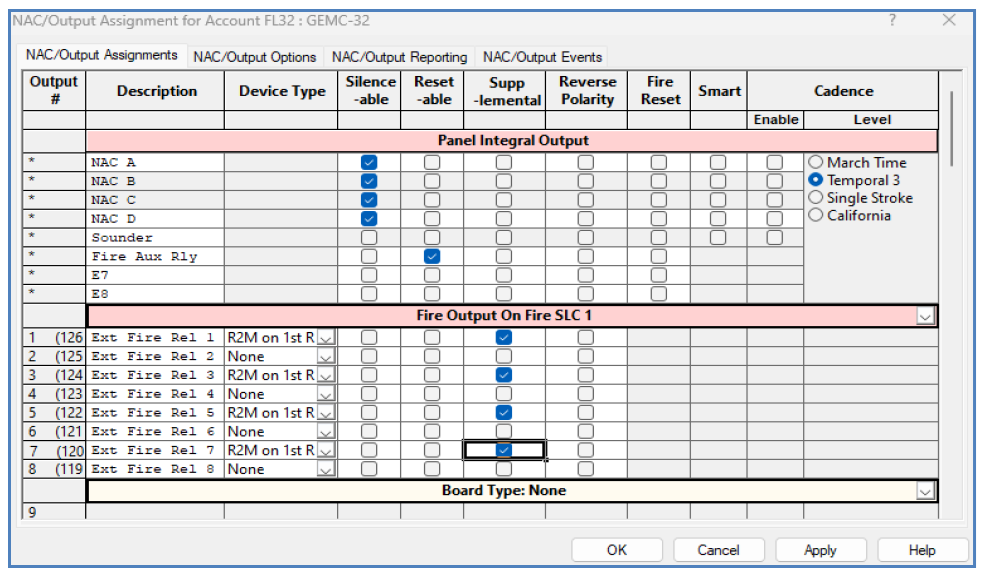Check Reverse Polarity for E8
Image resolution: width=984 pixels, height=575 pixels.
click(586, 294)
